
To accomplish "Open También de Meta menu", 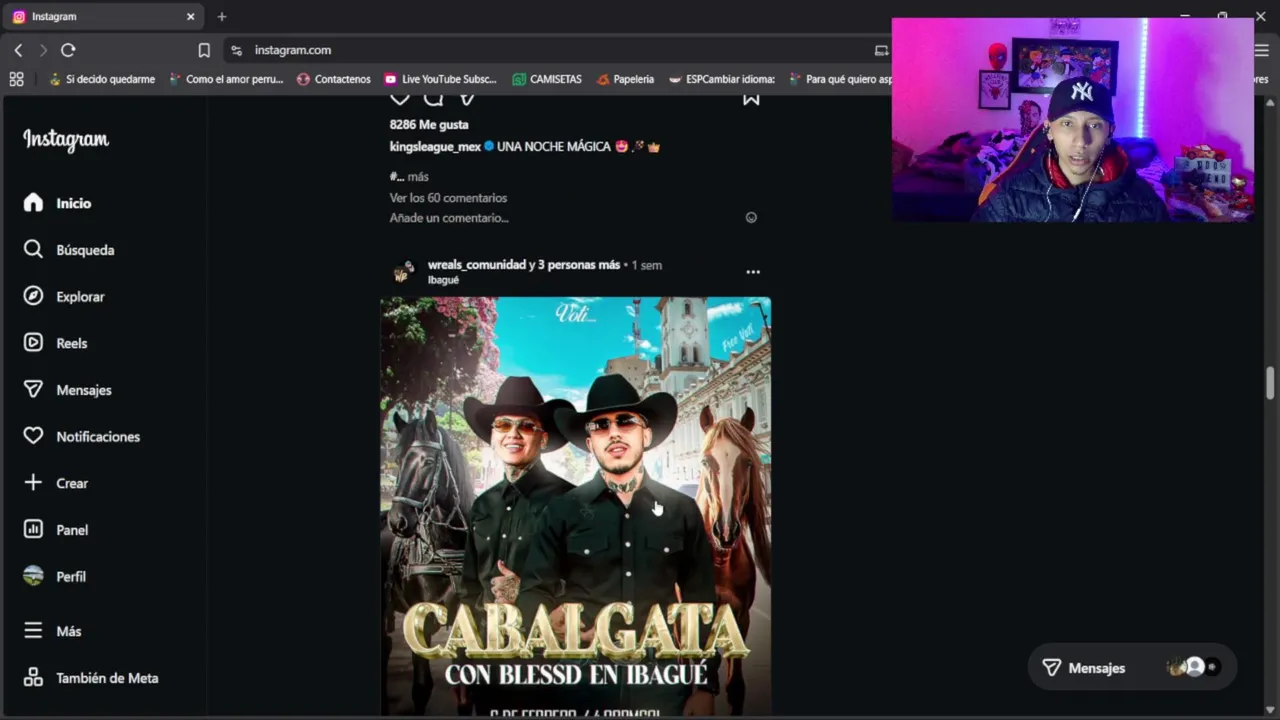I will [90, 678].
